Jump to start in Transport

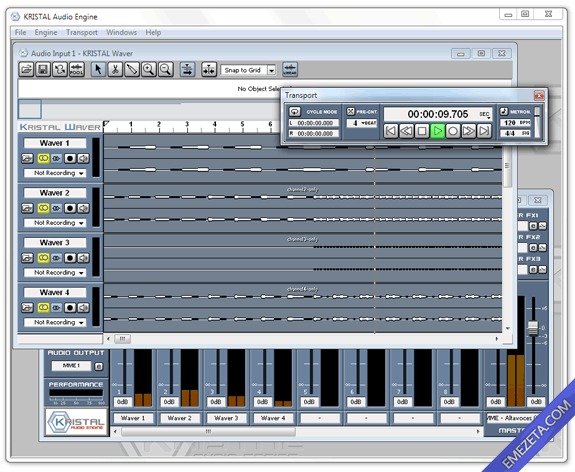click(x=391, y=131)
